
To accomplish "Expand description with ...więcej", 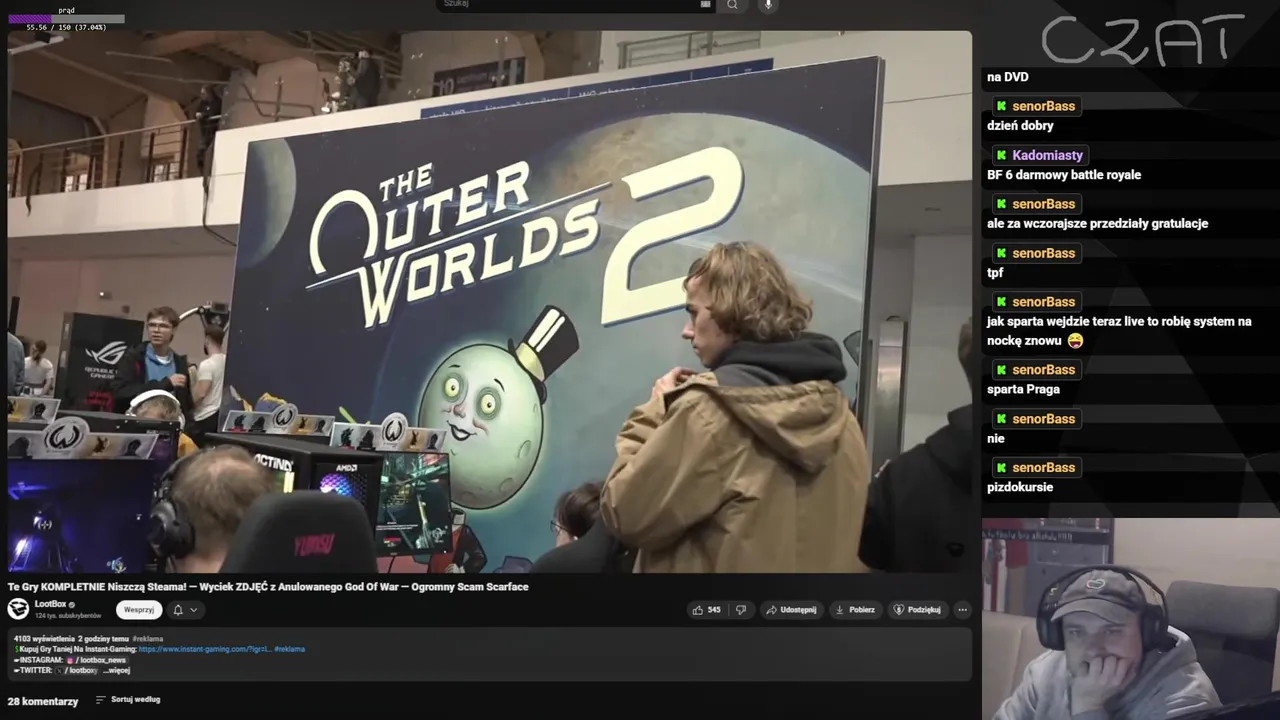I will click(x=117, y=670).
